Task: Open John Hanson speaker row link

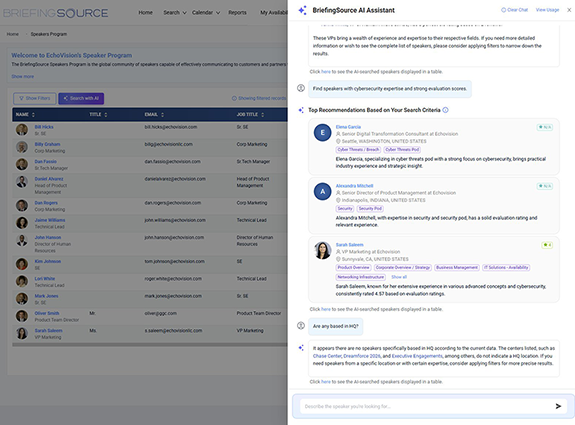Action: coord(48,237)
